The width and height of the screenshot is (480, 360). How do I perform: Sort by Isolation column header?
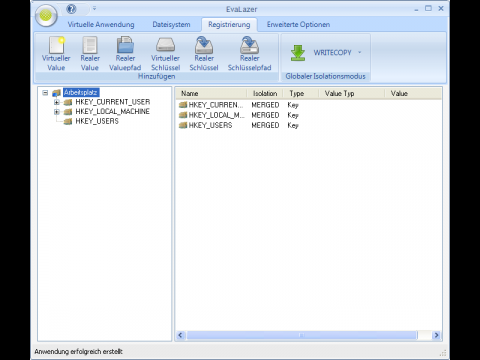click(265, 94)
